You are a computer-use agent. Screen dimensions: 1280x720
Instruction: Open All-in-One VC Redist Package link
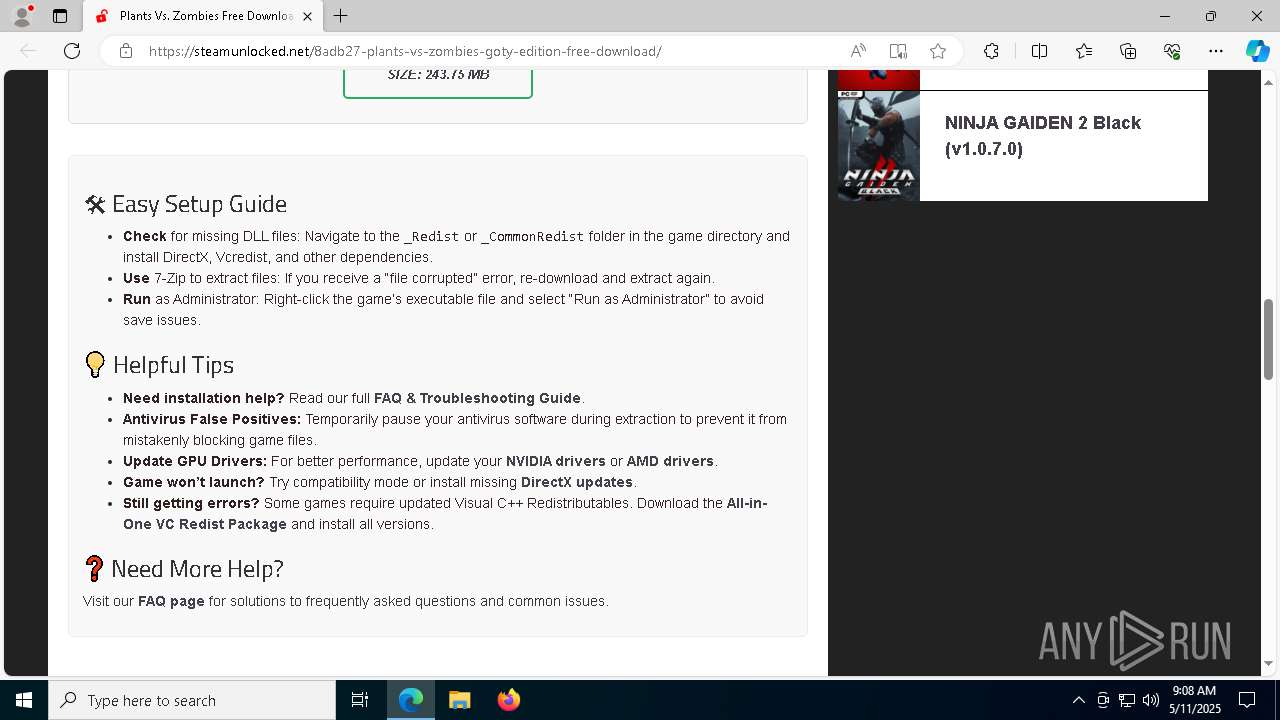(445, 513)
